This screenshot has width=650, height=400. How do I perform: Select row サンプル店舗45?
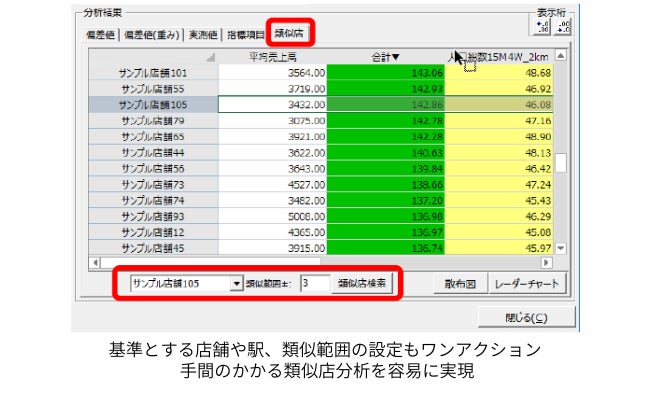pyautogui.click(x=153, y=248)
